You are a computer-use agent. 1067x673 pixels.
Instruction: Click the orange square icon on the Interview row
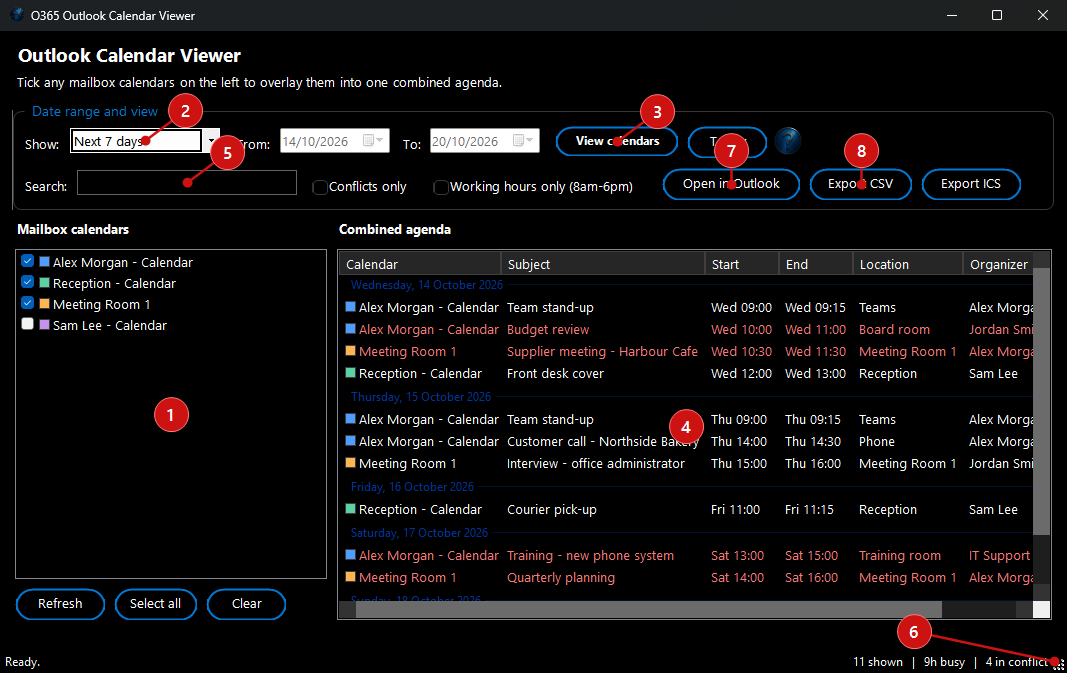[350, 463]
